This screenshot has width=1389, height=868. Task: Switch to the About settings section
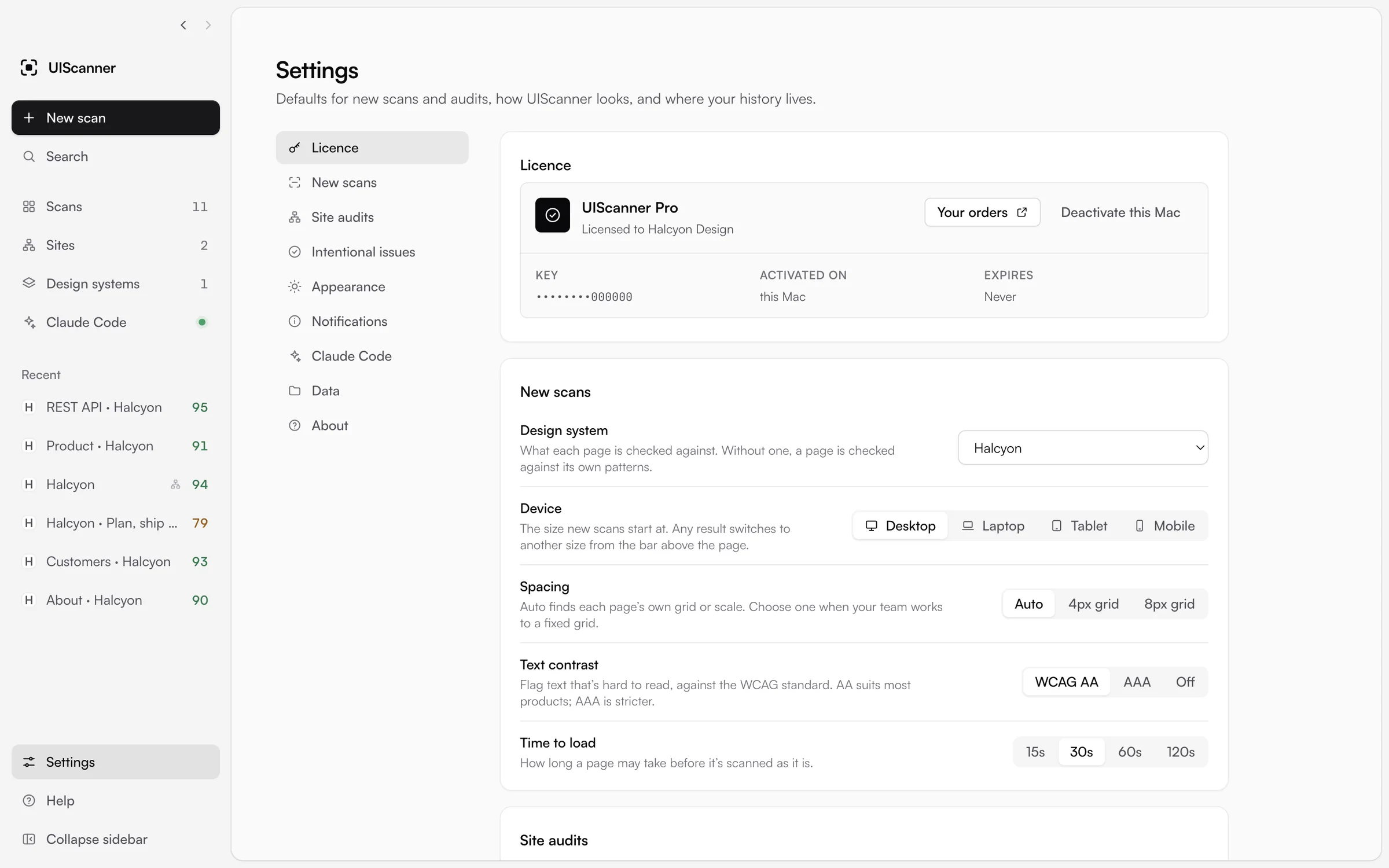[x=372, y=425]
